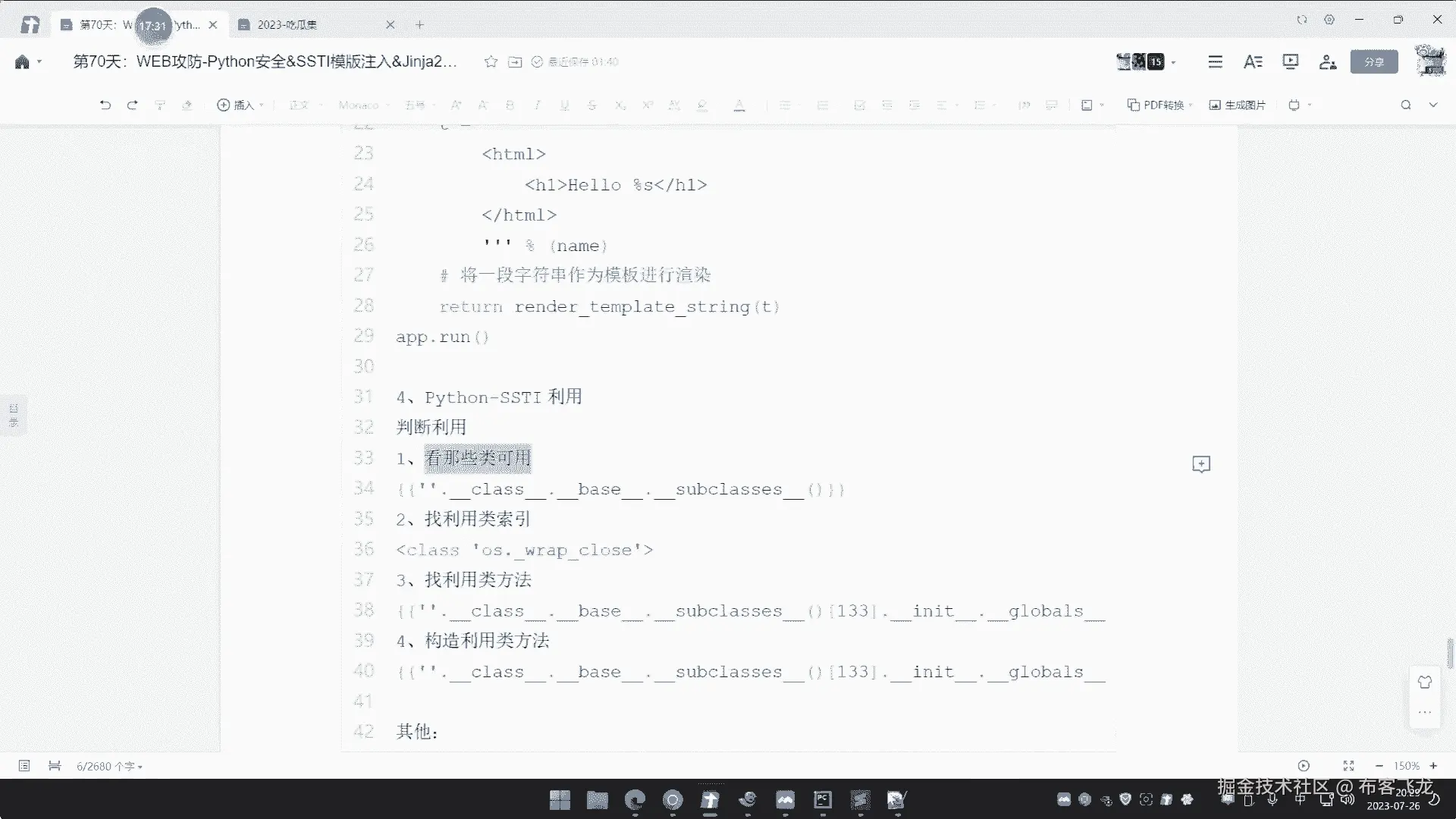Increase zoom with the plus control
The image size is (1456, 819).
coord(1433,766)
